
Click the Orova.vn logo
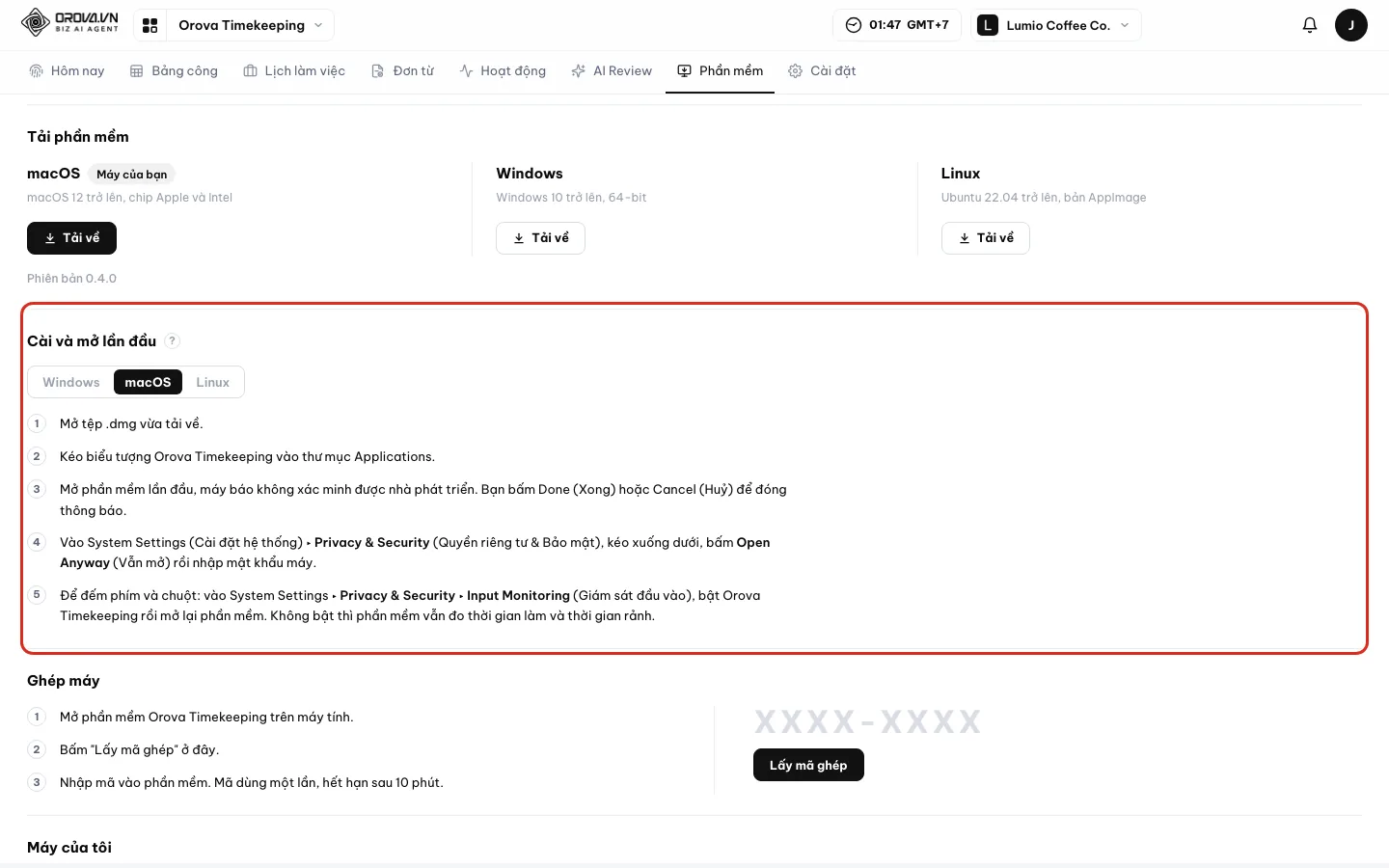pyautogui.click(x=69, y=22)
